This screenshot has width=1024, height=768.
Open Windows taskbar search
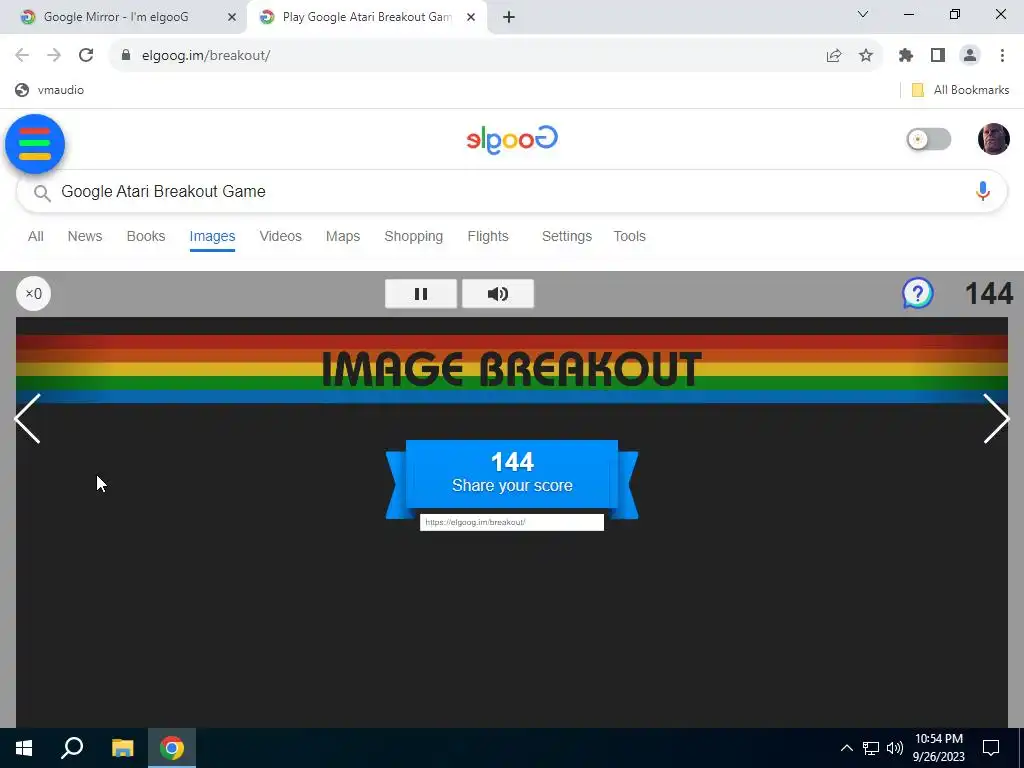click(x=72, y=748)
